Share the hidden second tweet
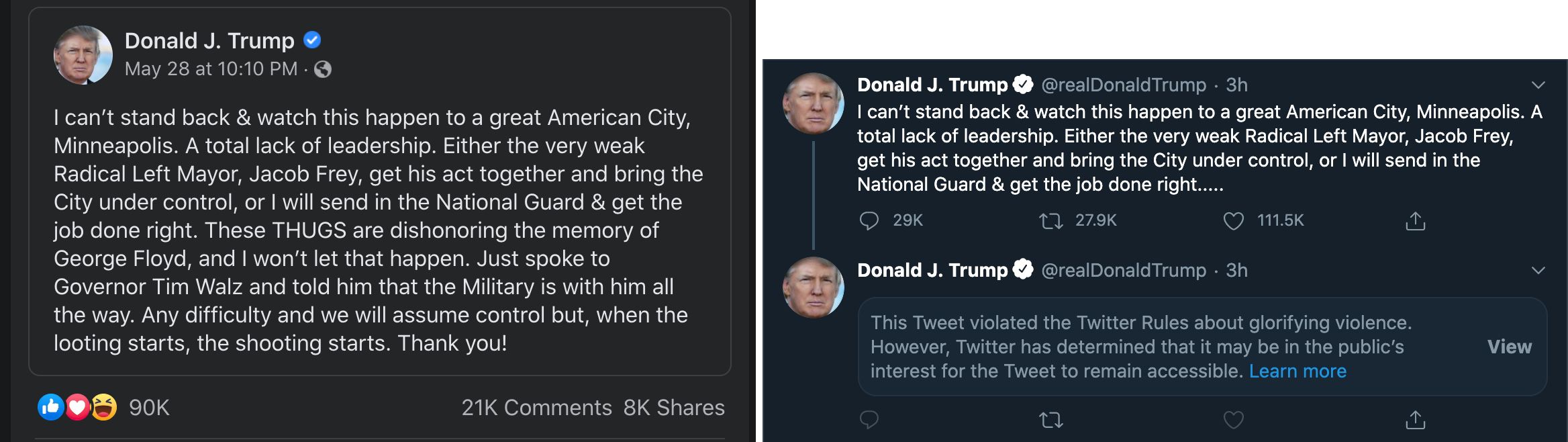 [x=1415, y=420]
